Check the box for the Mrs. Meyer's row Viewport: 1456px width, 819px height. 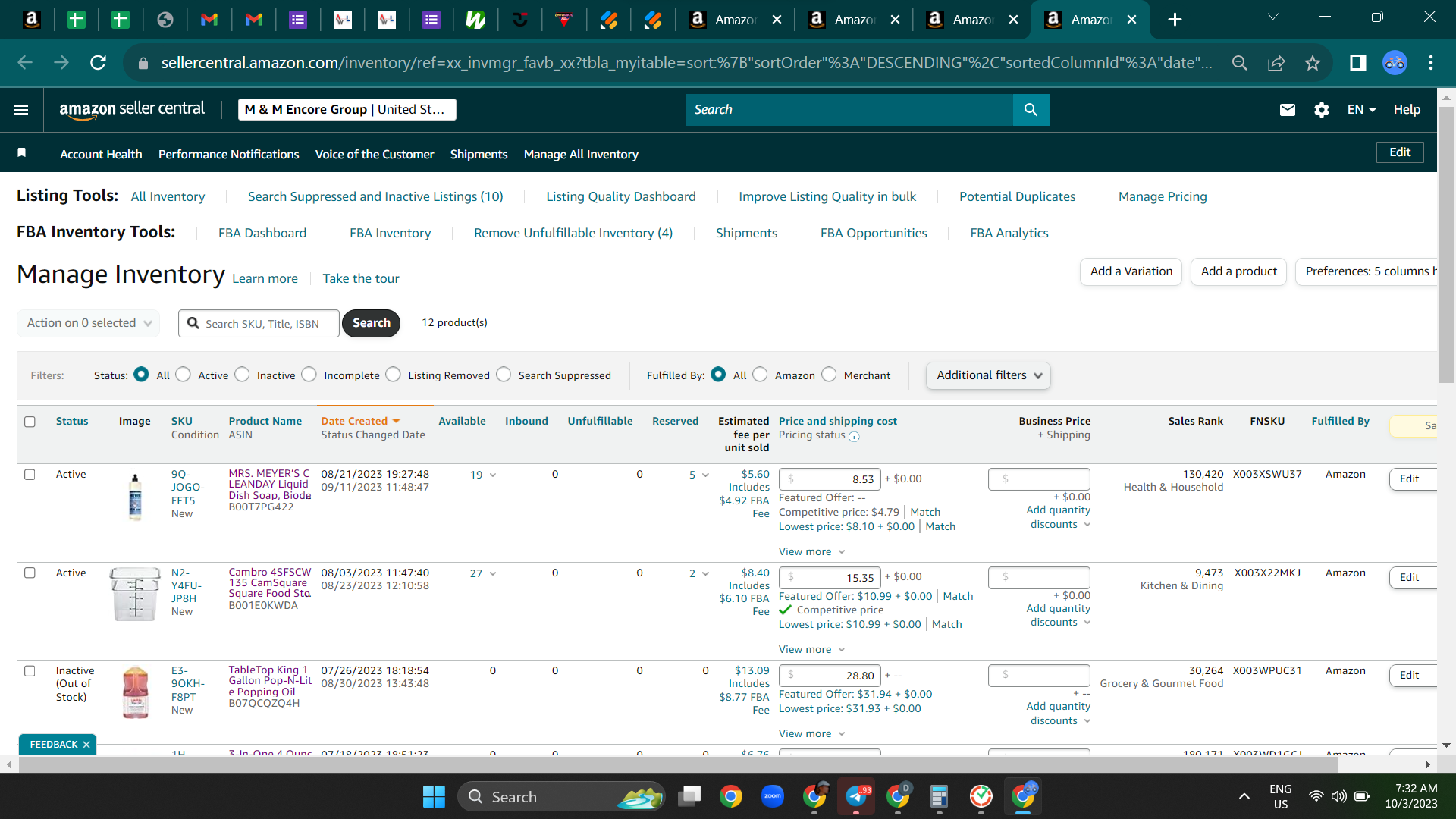click(30, 475)
